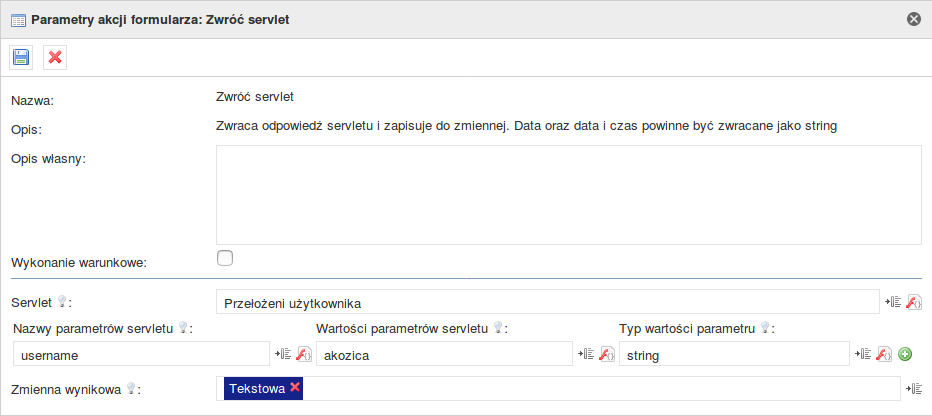This screenshot has width=932, height=416.
Task: Open function editor beside the username field
Action: (304, 354)
